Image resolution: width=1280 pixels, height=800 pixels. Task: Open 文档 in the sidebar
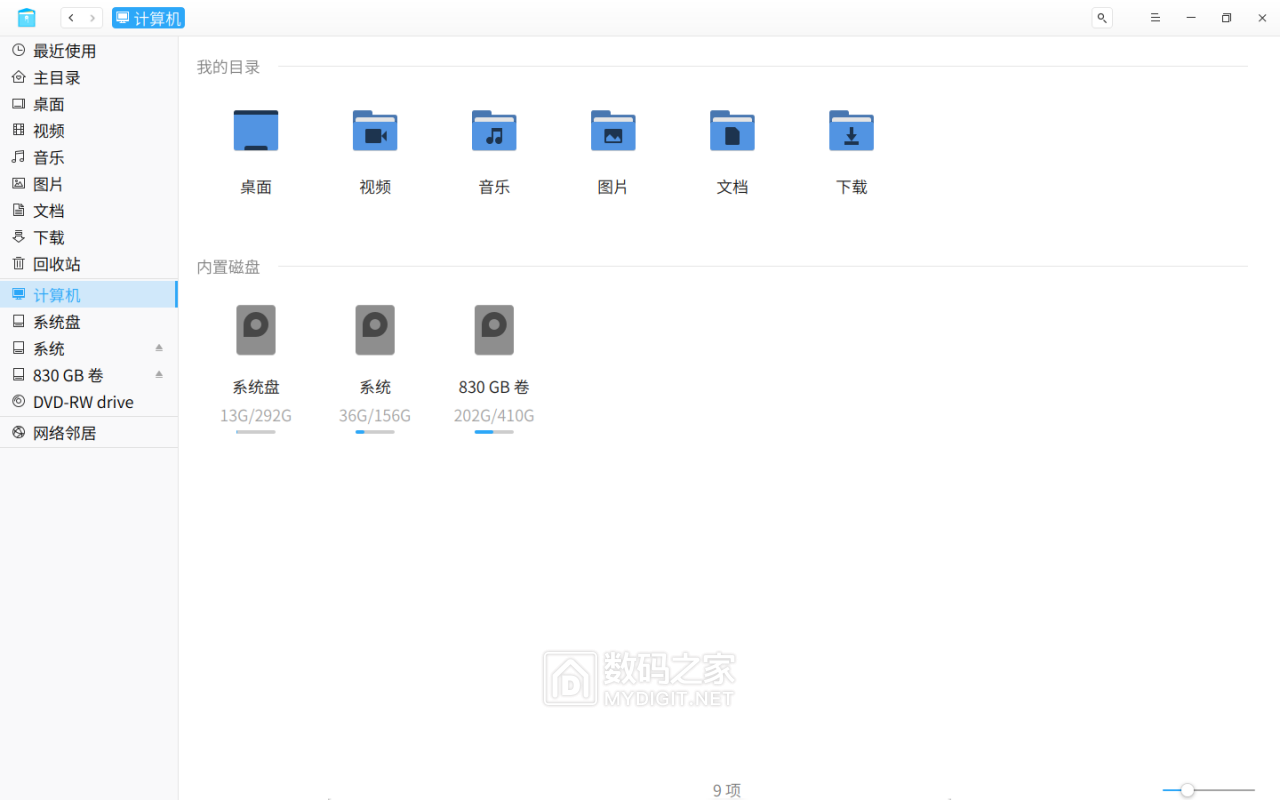click(89, 211)
